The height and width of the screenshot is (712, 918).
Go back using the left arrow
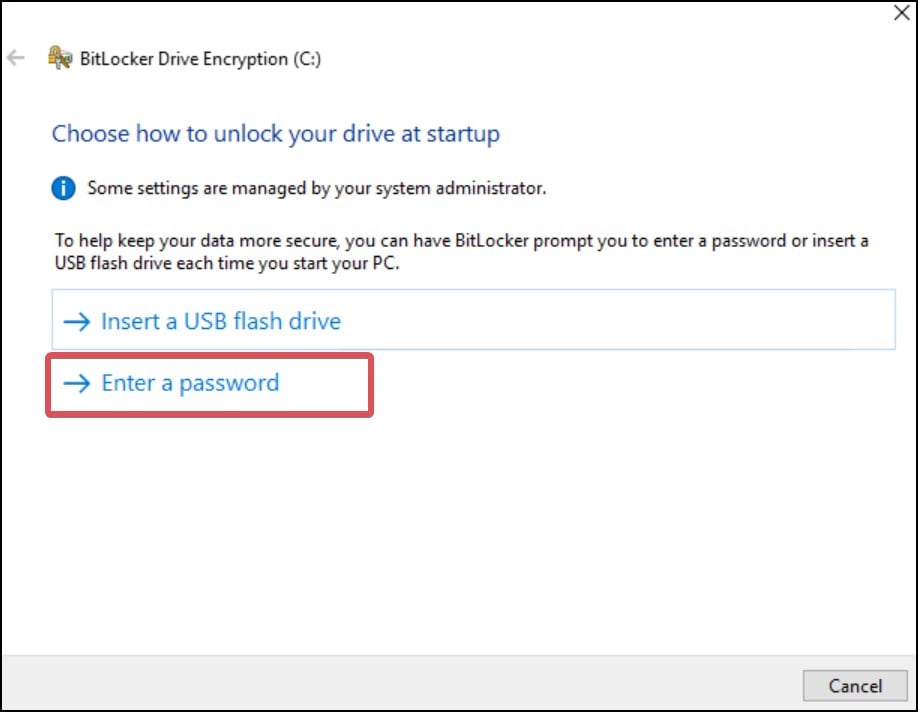pos(16,57)
